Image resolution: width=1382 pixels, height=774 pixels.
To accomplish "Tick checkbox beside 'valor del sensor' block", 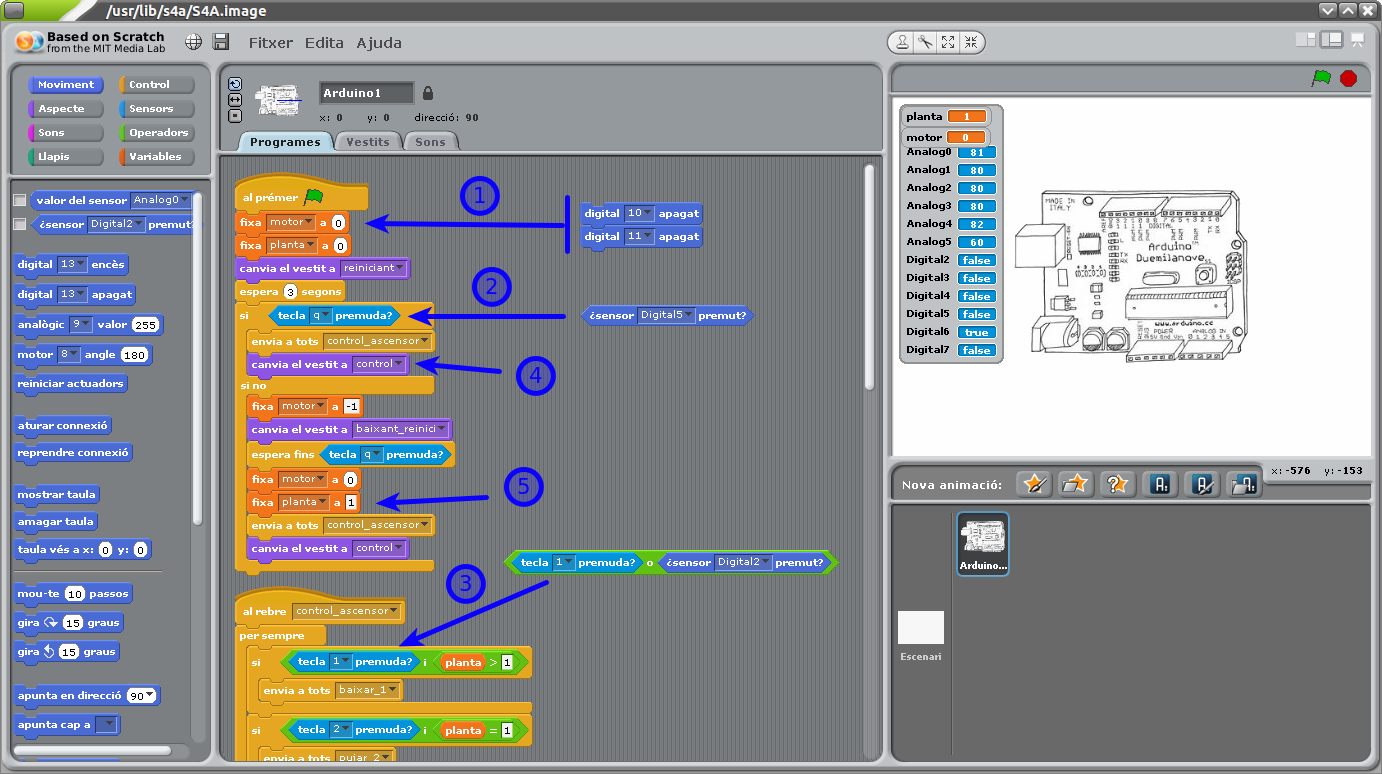I will 20,200.
